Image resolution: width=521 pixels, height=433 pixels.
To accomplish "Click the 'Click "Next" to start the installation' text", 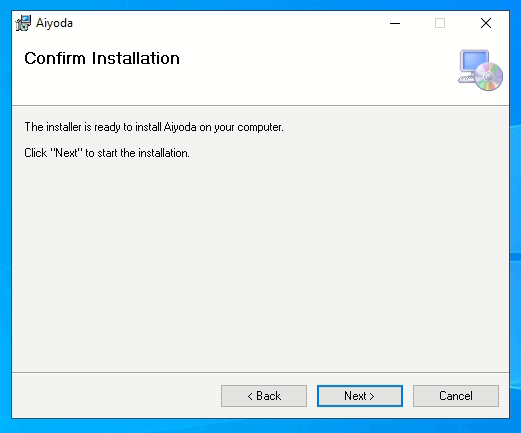I will click(x=107, y=153).
